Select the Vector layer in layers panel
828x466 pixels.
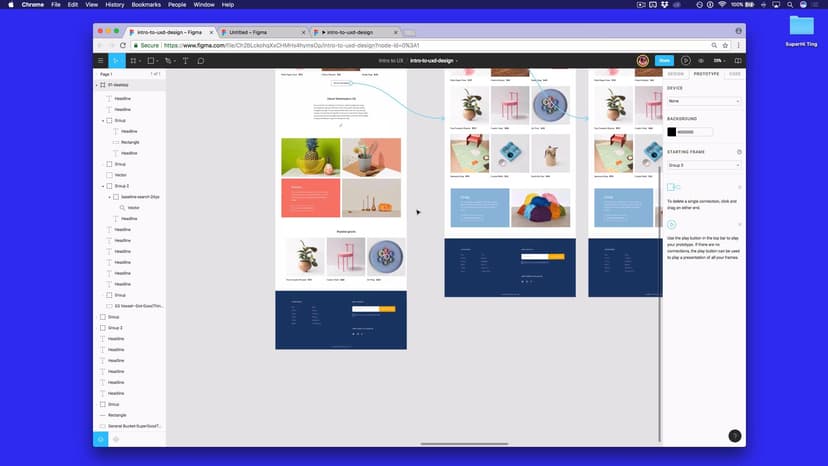(x=122, y=174)
